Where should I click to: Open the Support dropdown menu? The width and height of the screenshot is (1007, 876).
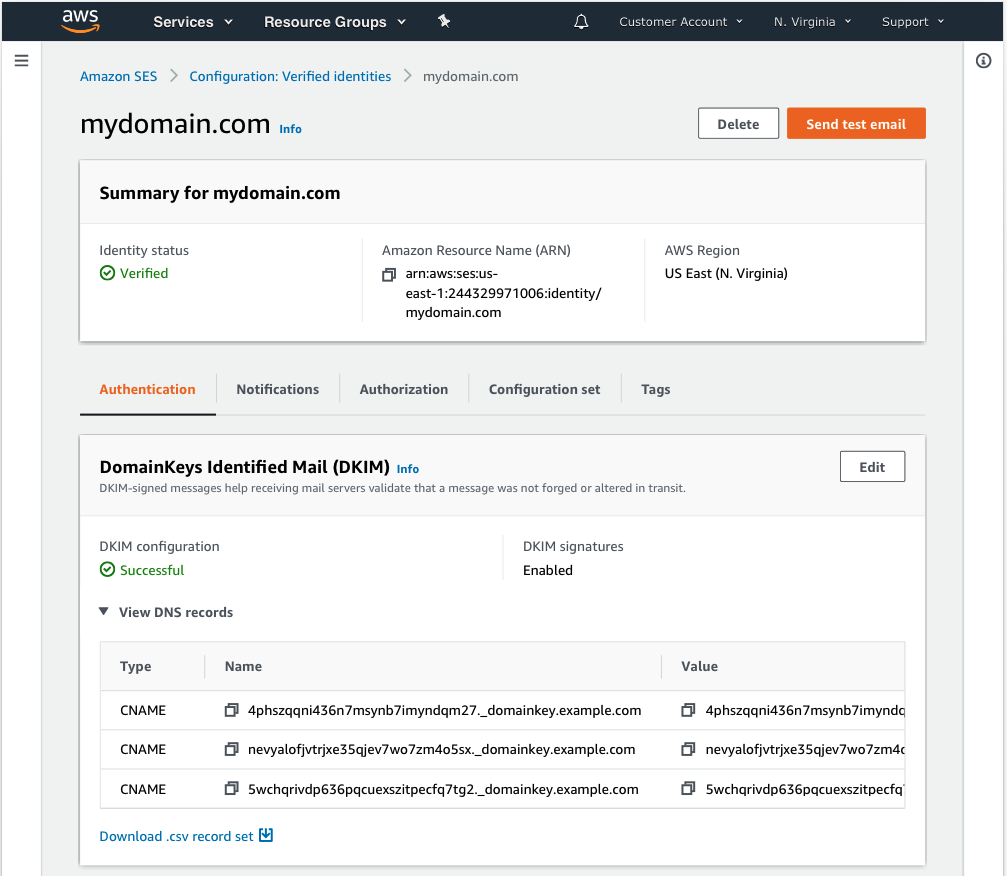coord(913,22)
